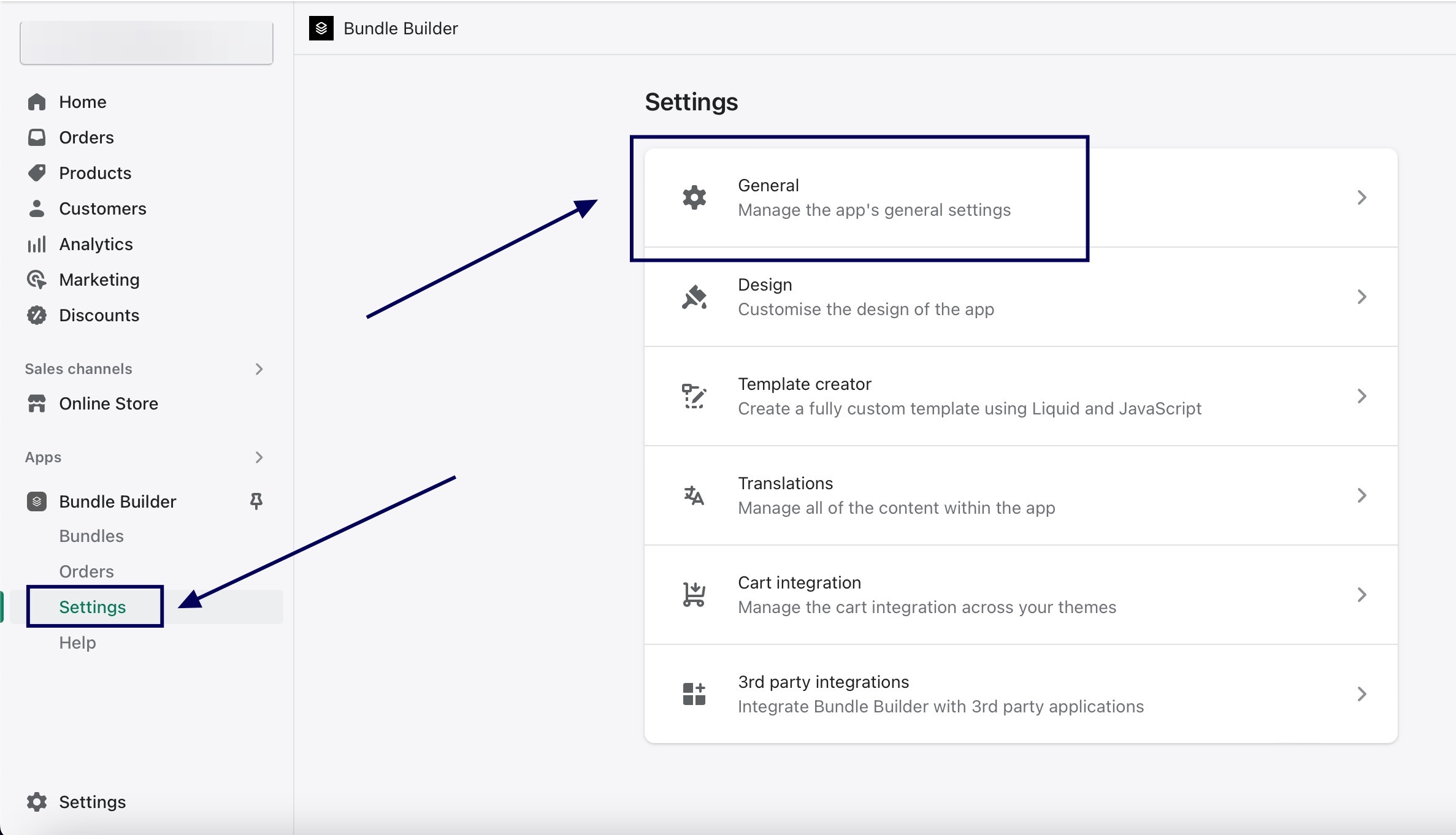Image resolution: width=1456 pixels, height=835 pixels.
Task: Open Help under Bundle Builder
Action: pyautogui.click(x=77, y=642)
